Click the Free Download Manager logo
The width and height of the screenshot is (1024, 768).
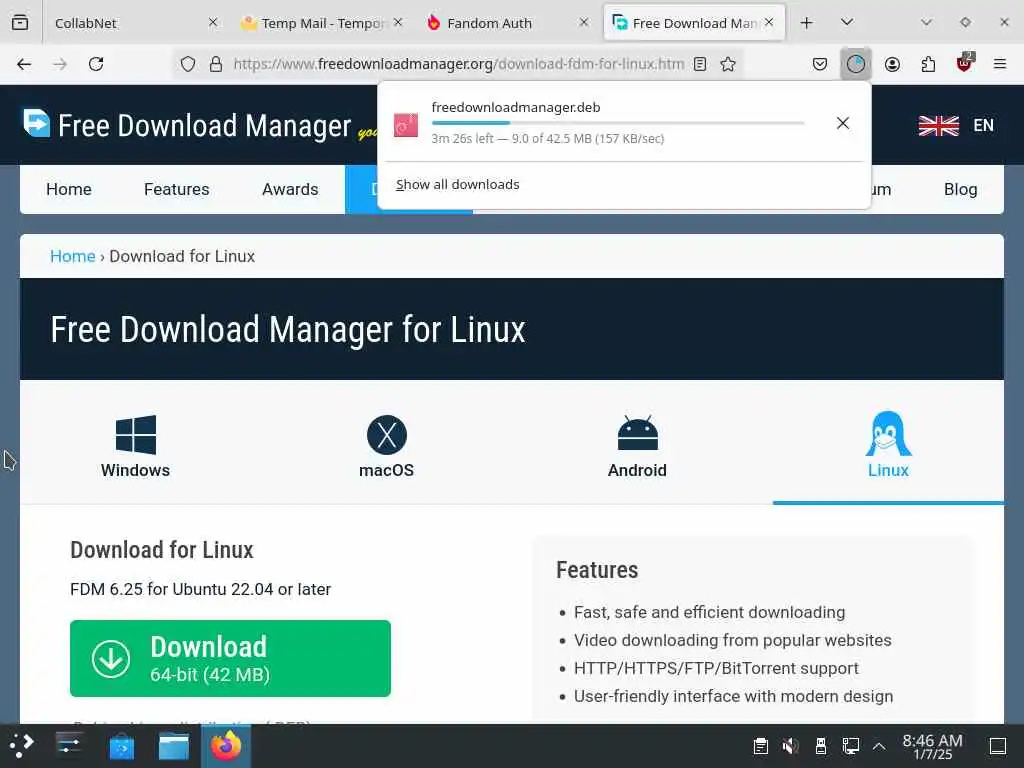point(187,125)
